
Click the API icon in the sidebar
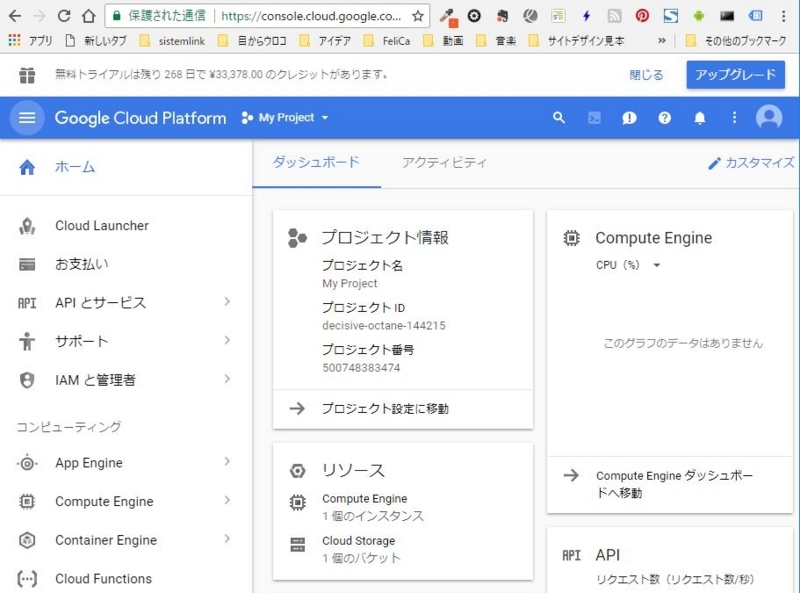click(x=27, y=303)
